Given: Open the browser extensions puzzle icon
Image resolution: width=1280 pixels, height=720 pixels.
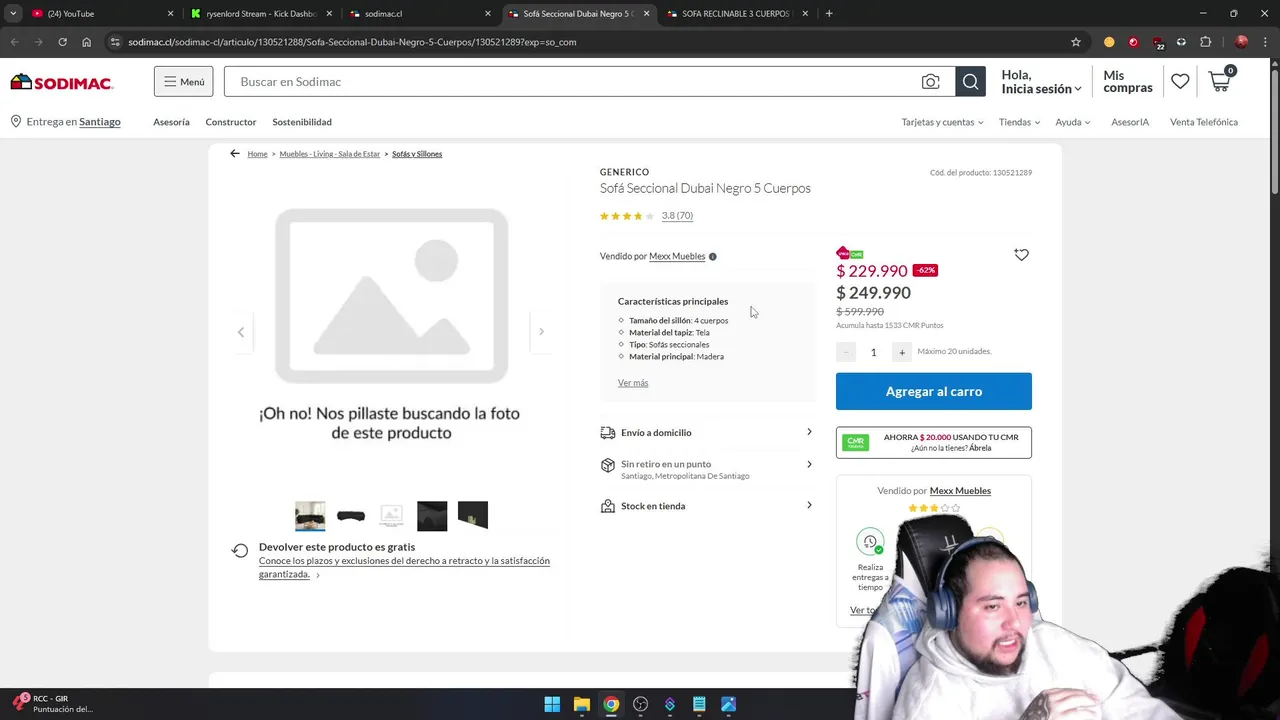Looking at the screenshot, I should [x=1205, y=42].
